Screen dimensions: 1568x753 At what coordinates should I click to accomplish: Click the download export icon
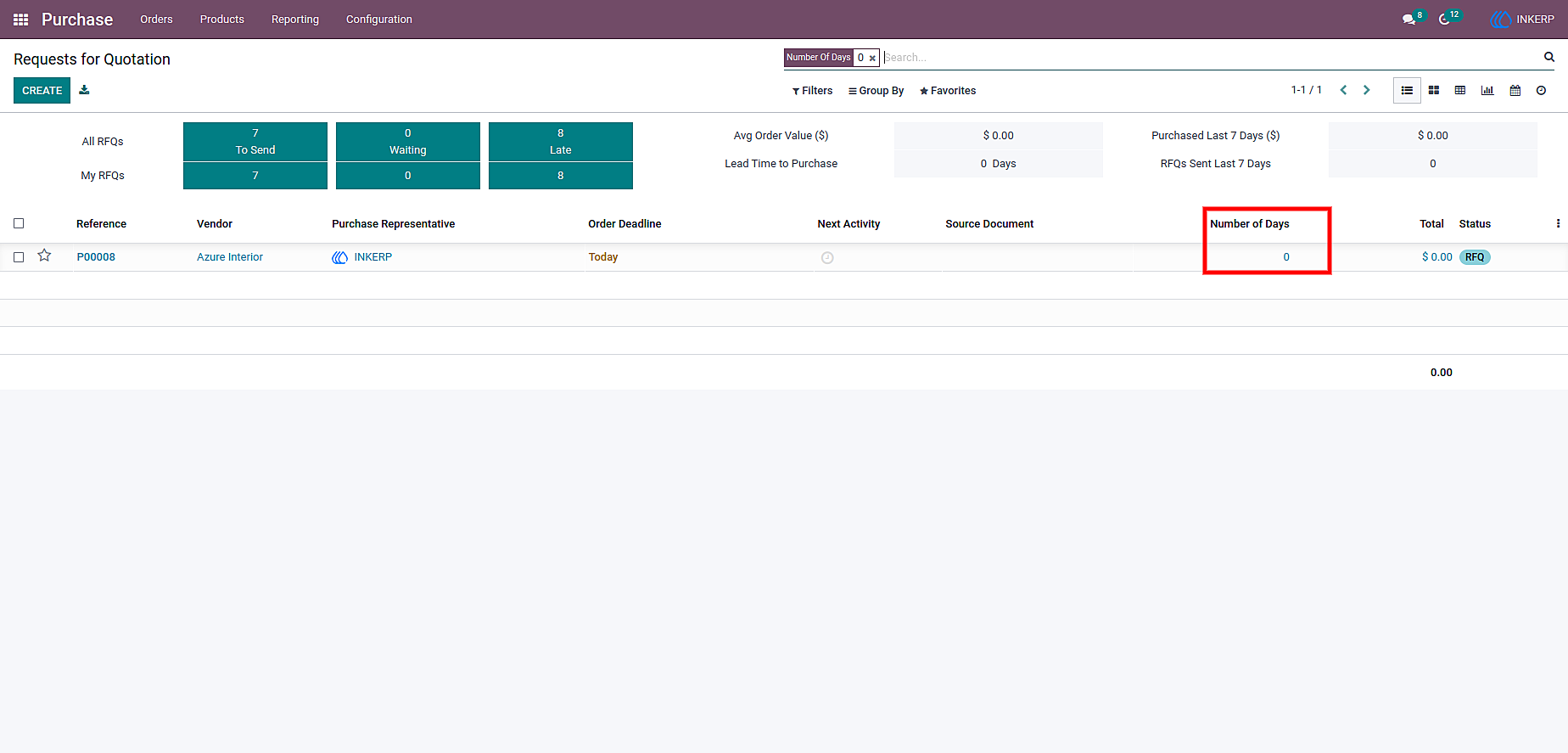pos(84,90)
